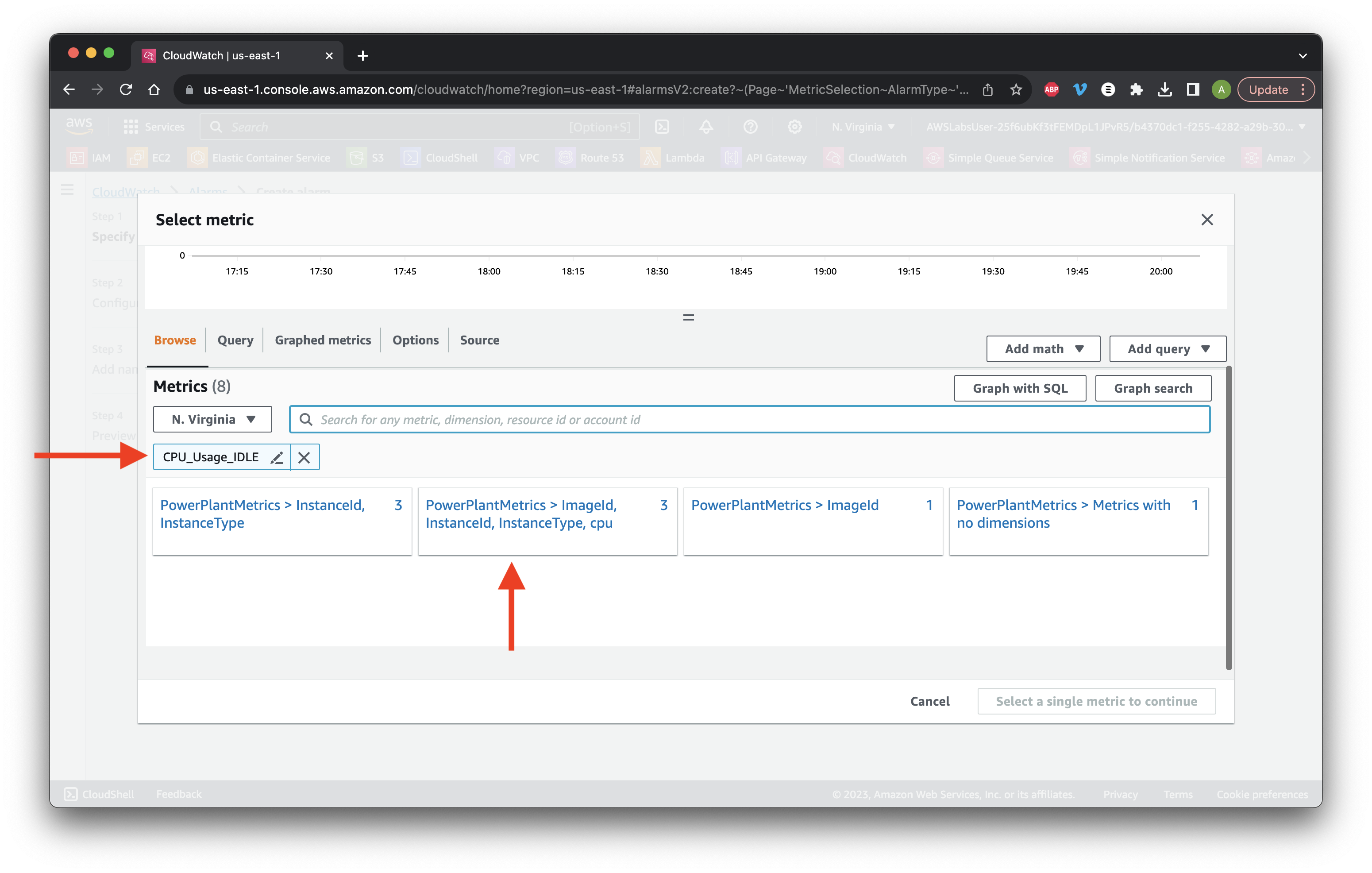The image size is (1372, 873).
Task: Expand the Add query dropdown
Action: click(1168, 349)
